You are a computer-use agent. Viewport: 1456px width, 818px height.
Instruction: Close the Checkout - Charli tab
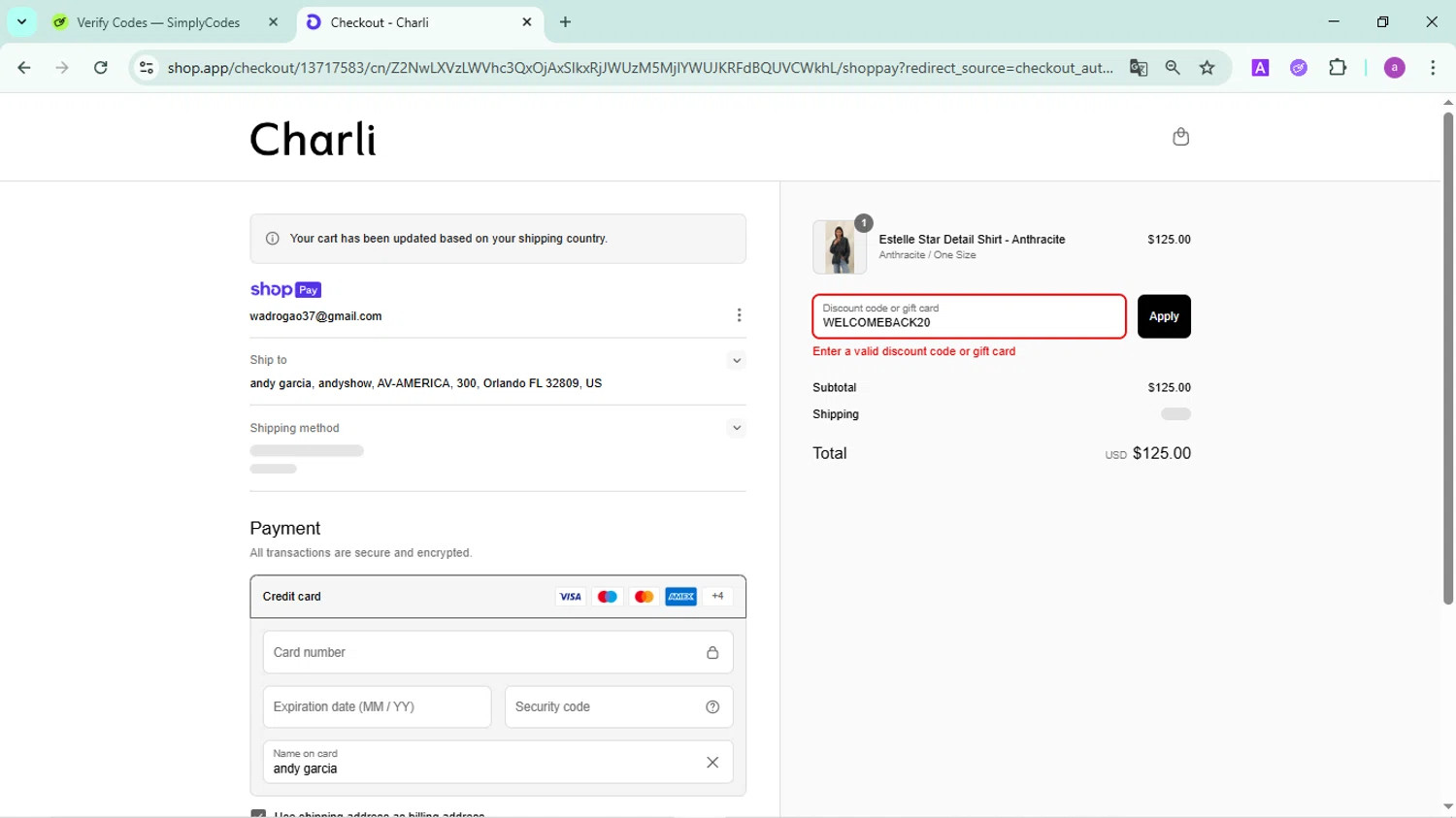(527, 22)
